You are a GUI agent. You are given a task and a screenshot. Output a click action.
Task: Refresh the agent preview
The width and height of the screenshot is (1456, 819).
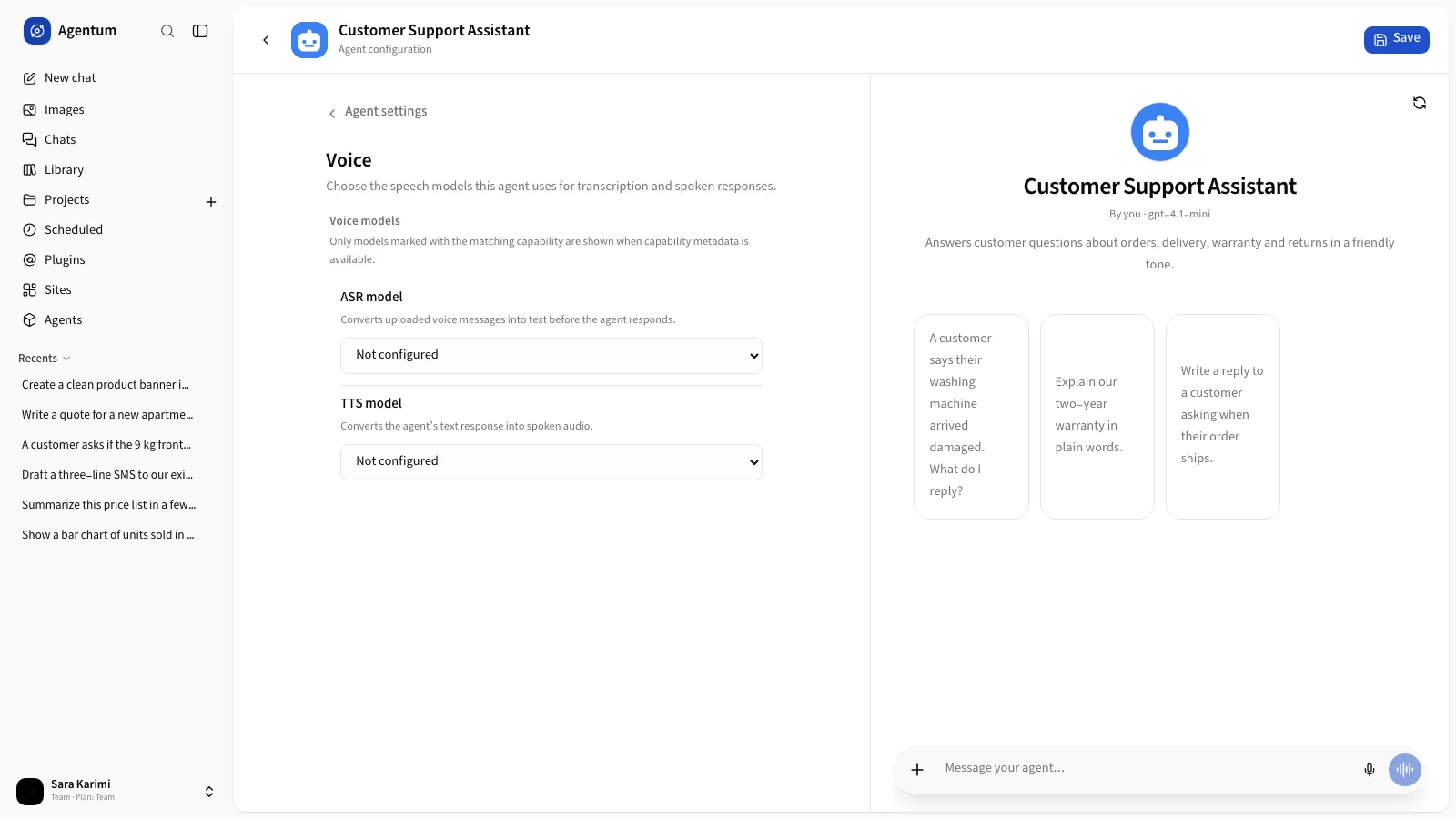[1420, 103]
